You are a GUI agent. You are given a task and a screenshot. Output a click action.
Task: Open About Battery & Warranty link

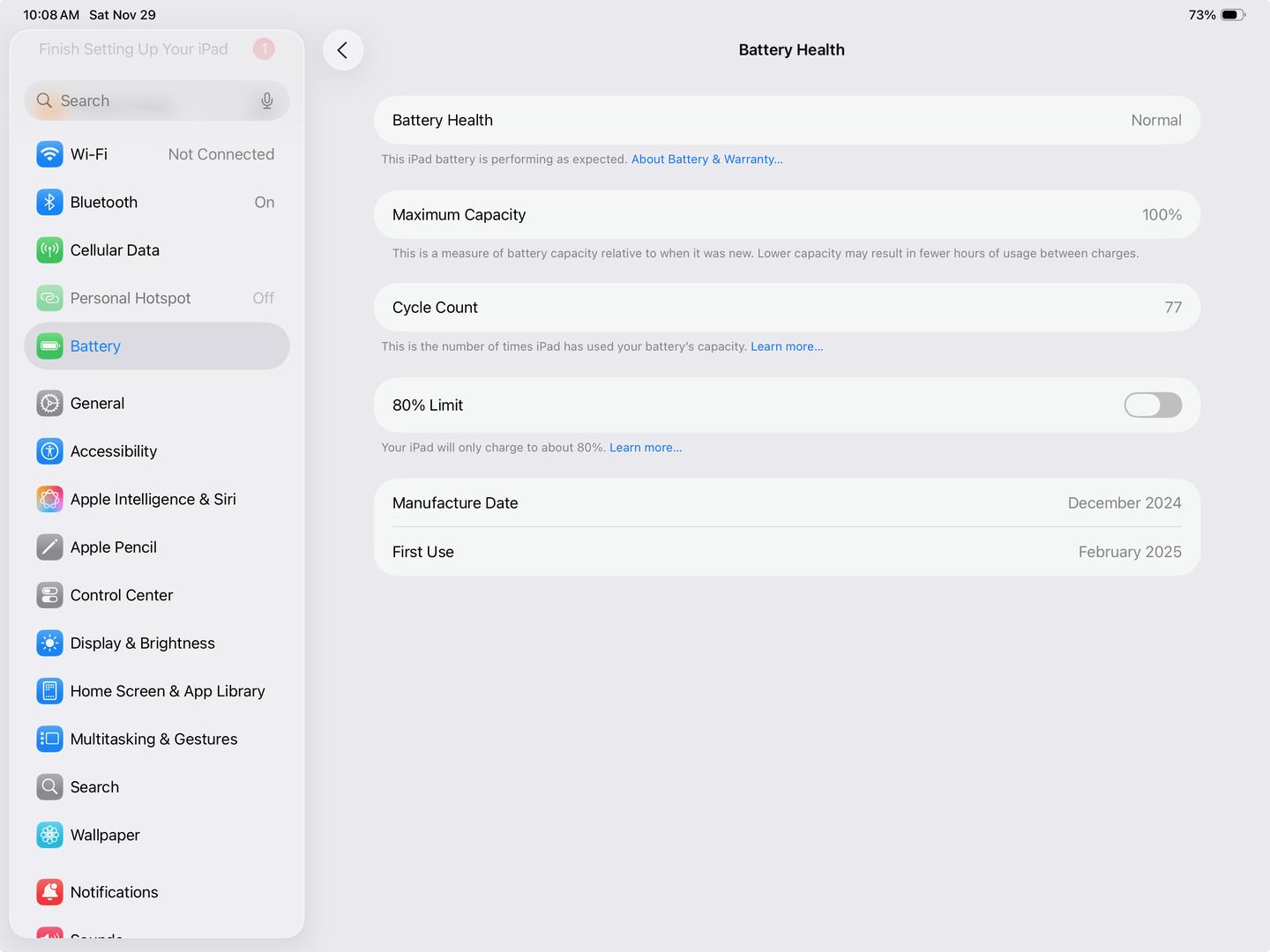(706, 160)
